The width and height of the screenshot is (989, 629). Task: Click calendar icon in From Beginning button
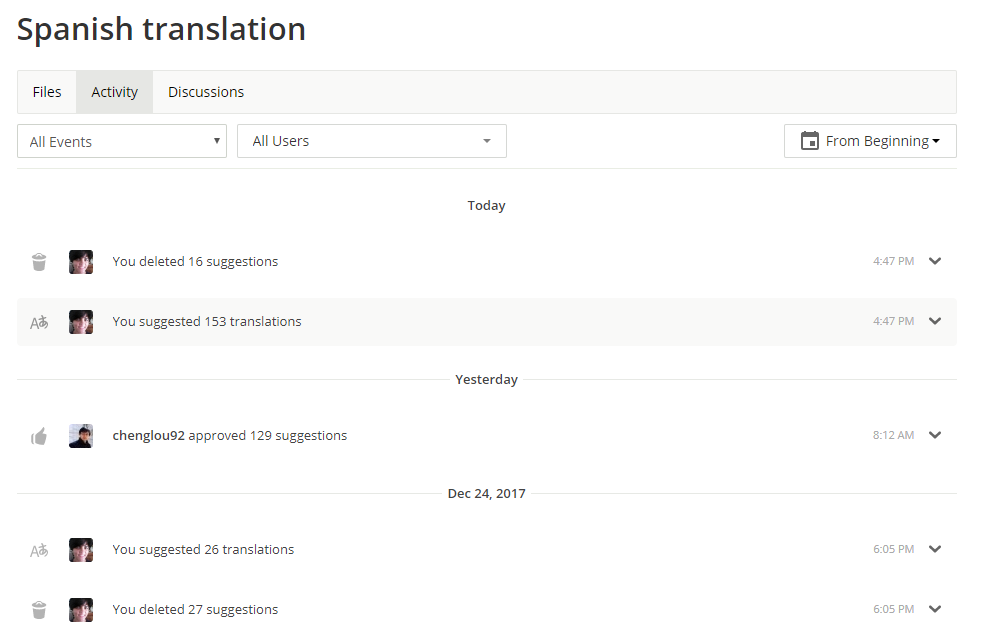[x=809, y=141]
